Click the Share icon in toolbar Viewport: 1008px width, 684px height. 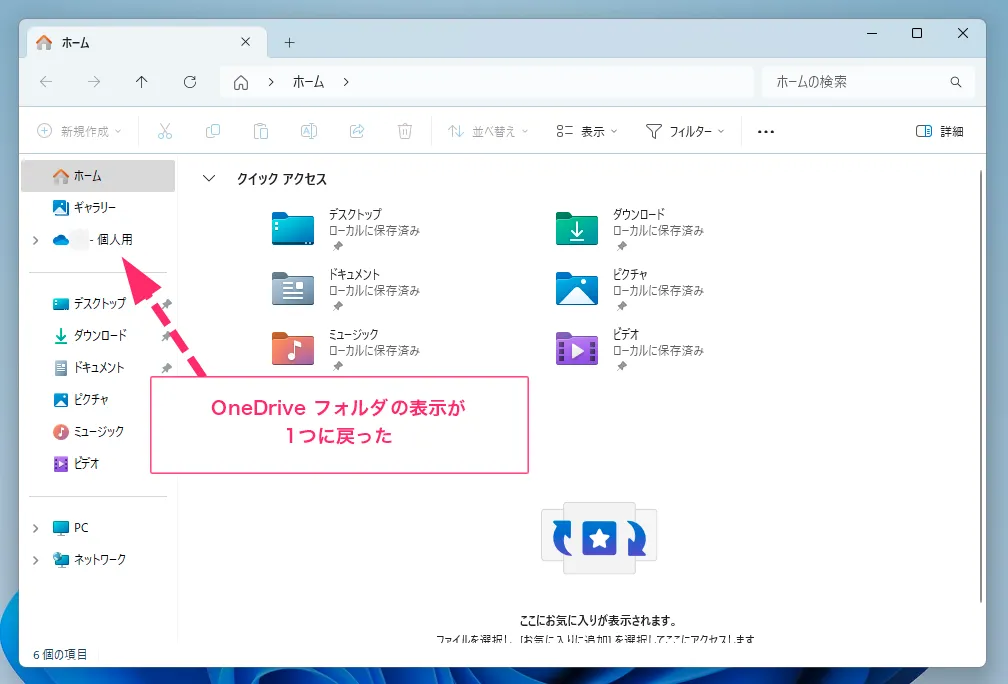click(357, 132)
